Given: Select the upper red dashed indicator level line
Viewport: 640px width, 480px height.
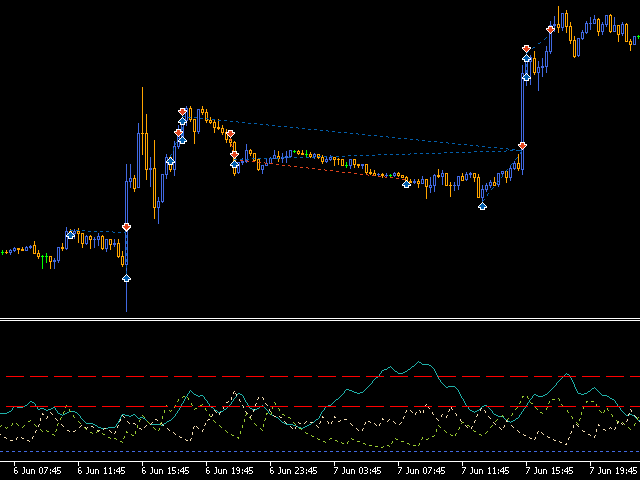Looking at the screenshot, I should 322,376.
